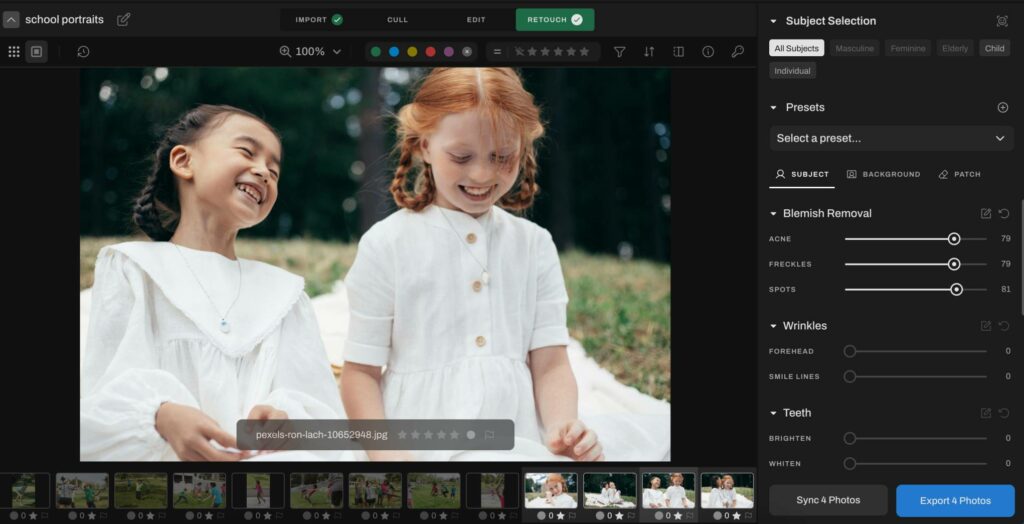Add new preset with plus icon
The height and width of the screenshot is (524, 1024).
pos(1003,107)
